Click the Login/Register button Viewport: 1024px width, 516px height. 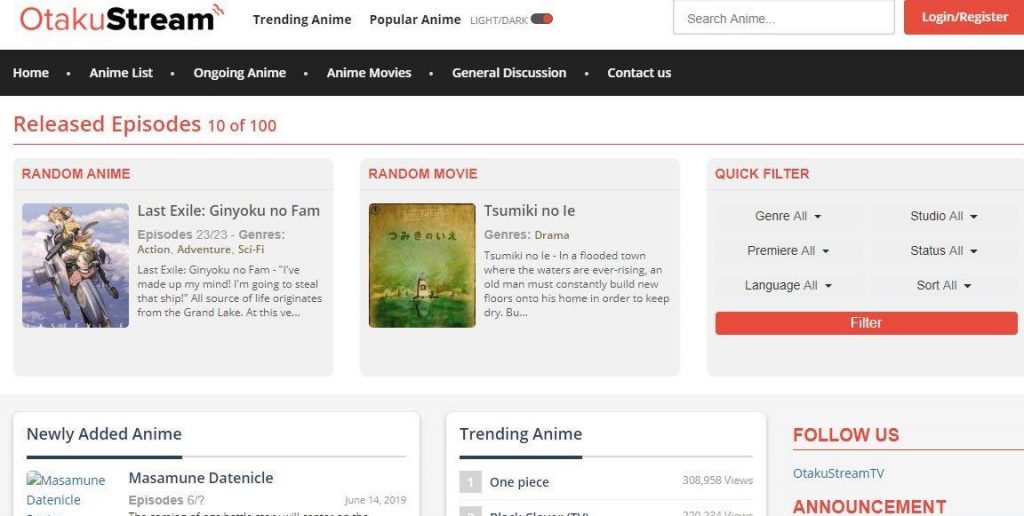click(964, 18)
